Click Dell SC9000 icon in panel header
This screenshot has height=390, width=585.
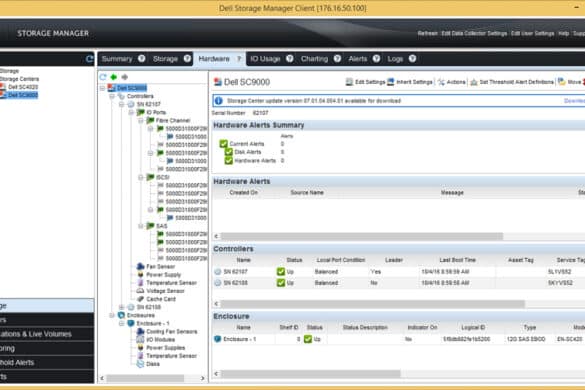click(218, 82)
